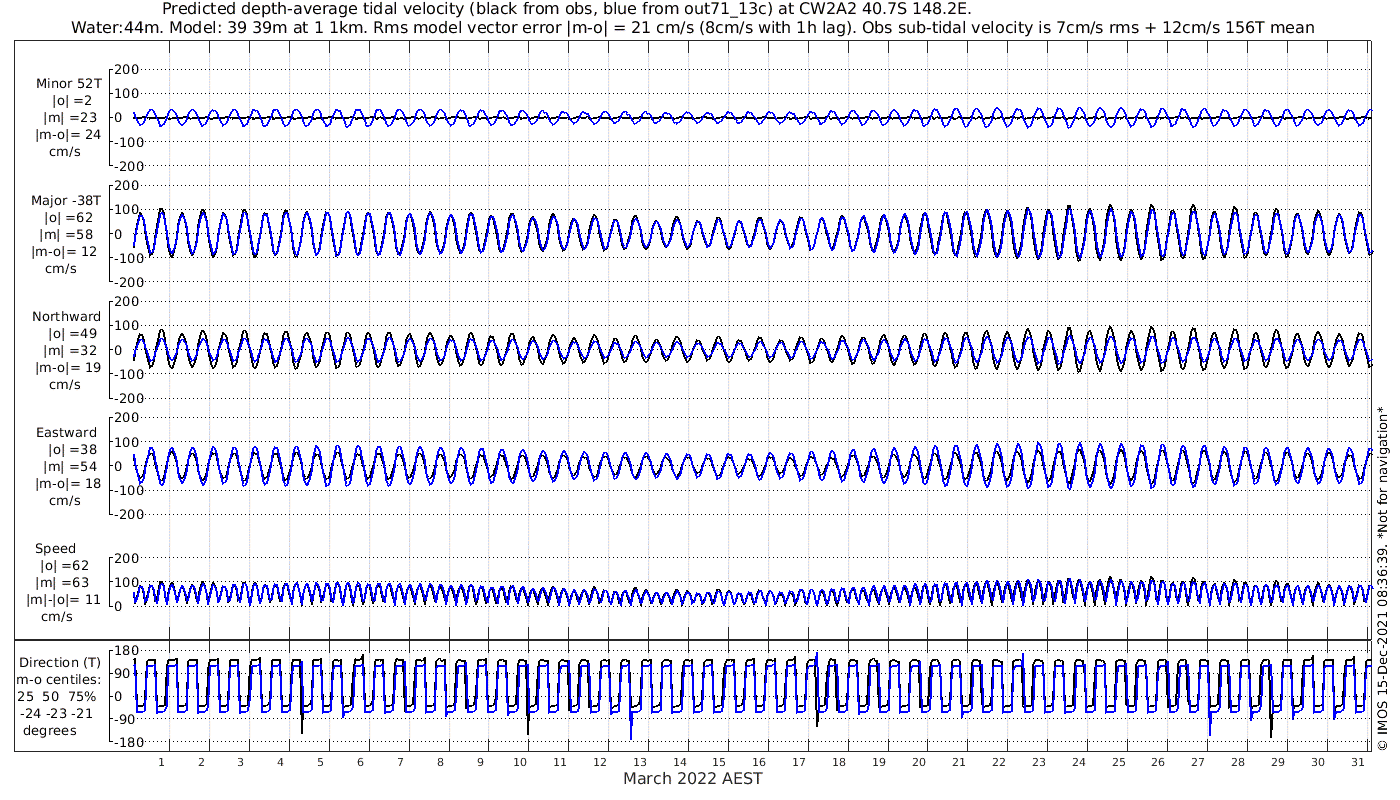Select the 'Eastward' panel label

click(x=66, y=434)
